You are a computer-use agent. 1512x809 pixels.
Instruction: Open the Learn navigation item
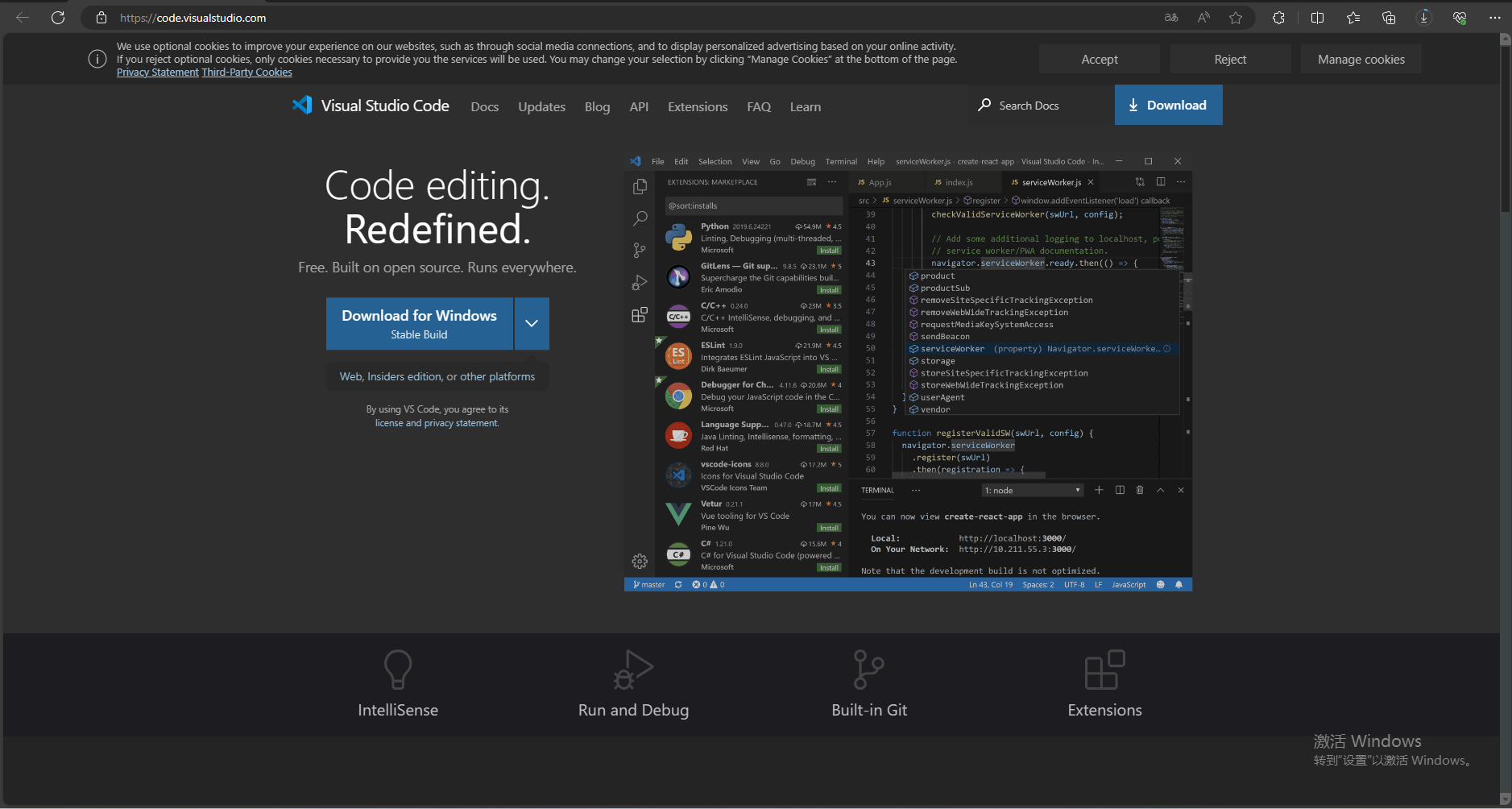point(806,106)
